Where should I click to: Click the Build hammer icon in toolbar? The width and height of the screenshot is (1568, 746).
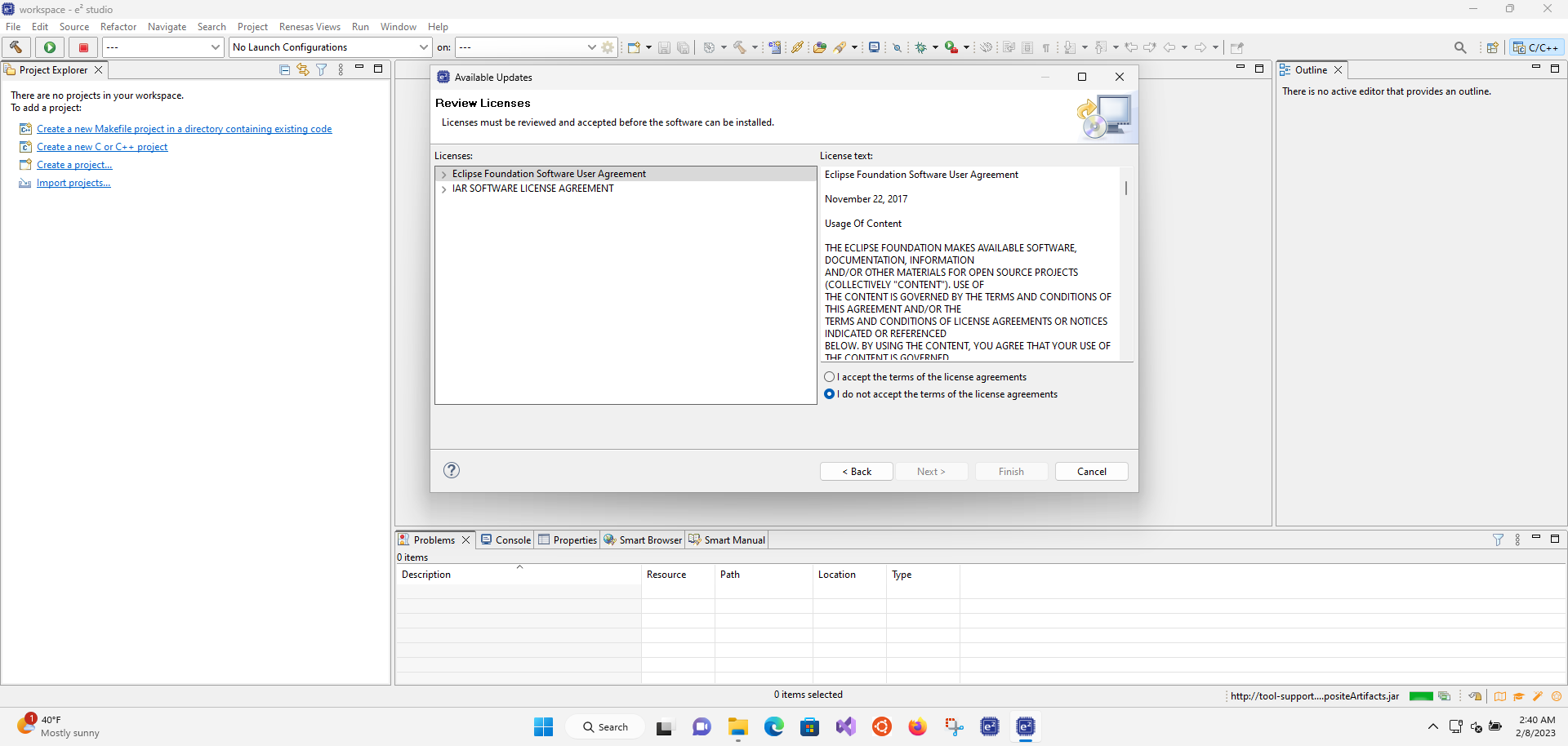click(16, 47)
